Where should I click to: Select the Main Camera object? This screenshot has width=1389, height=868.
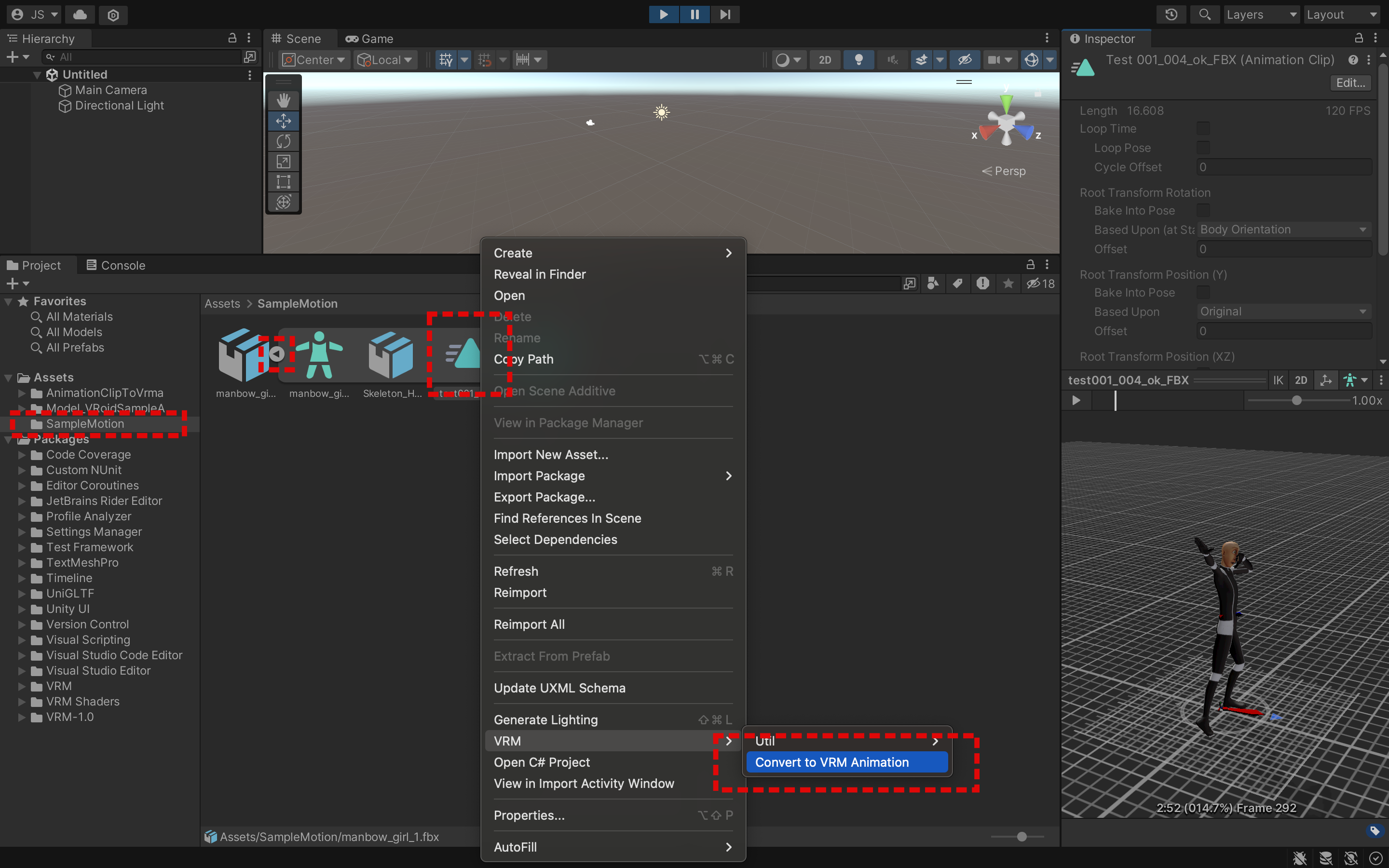pos(111,90)
